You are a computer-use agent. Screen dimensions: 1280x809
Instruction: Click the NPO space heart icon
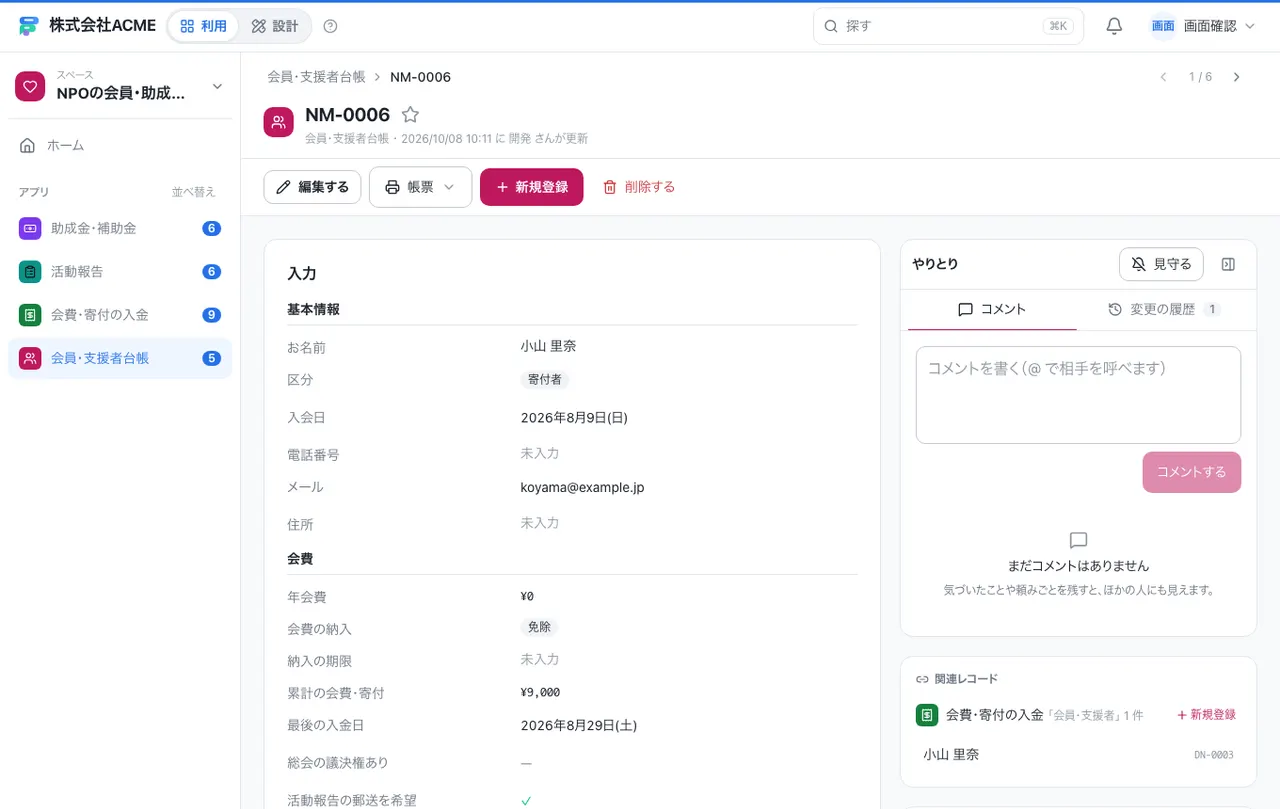31,86
